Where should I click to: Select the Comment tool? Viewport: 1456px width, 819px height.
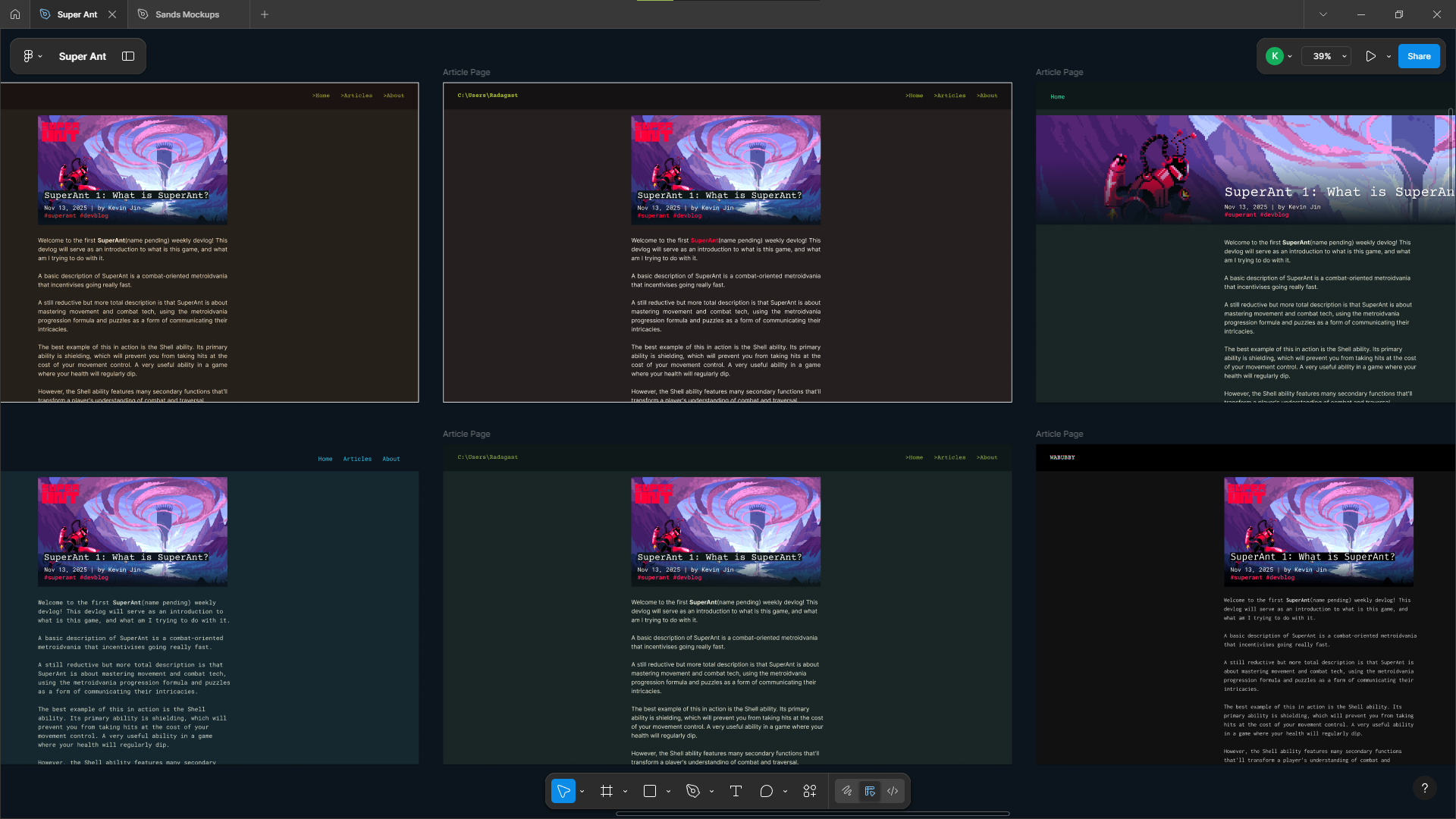[767, 791]
